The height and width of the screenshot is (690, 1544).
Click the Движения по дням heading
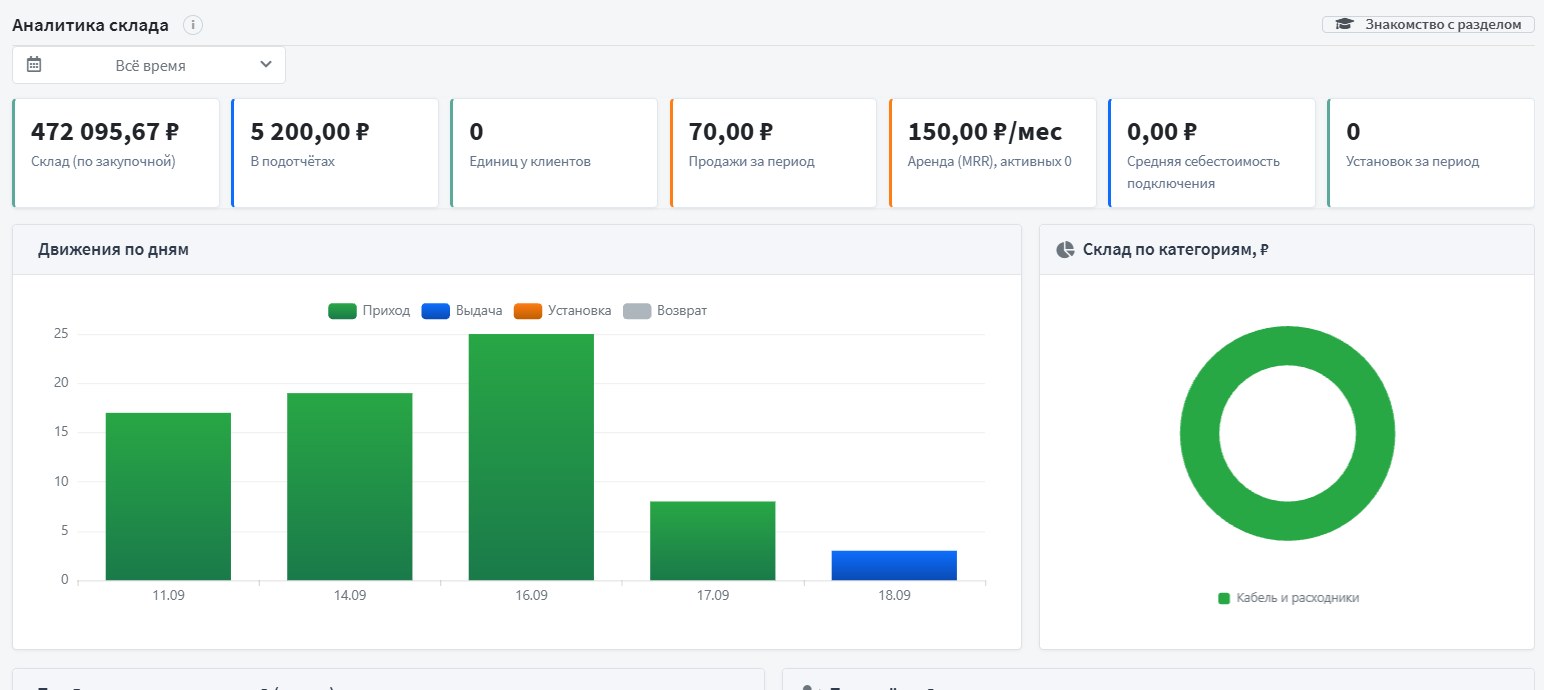(113, 250)
